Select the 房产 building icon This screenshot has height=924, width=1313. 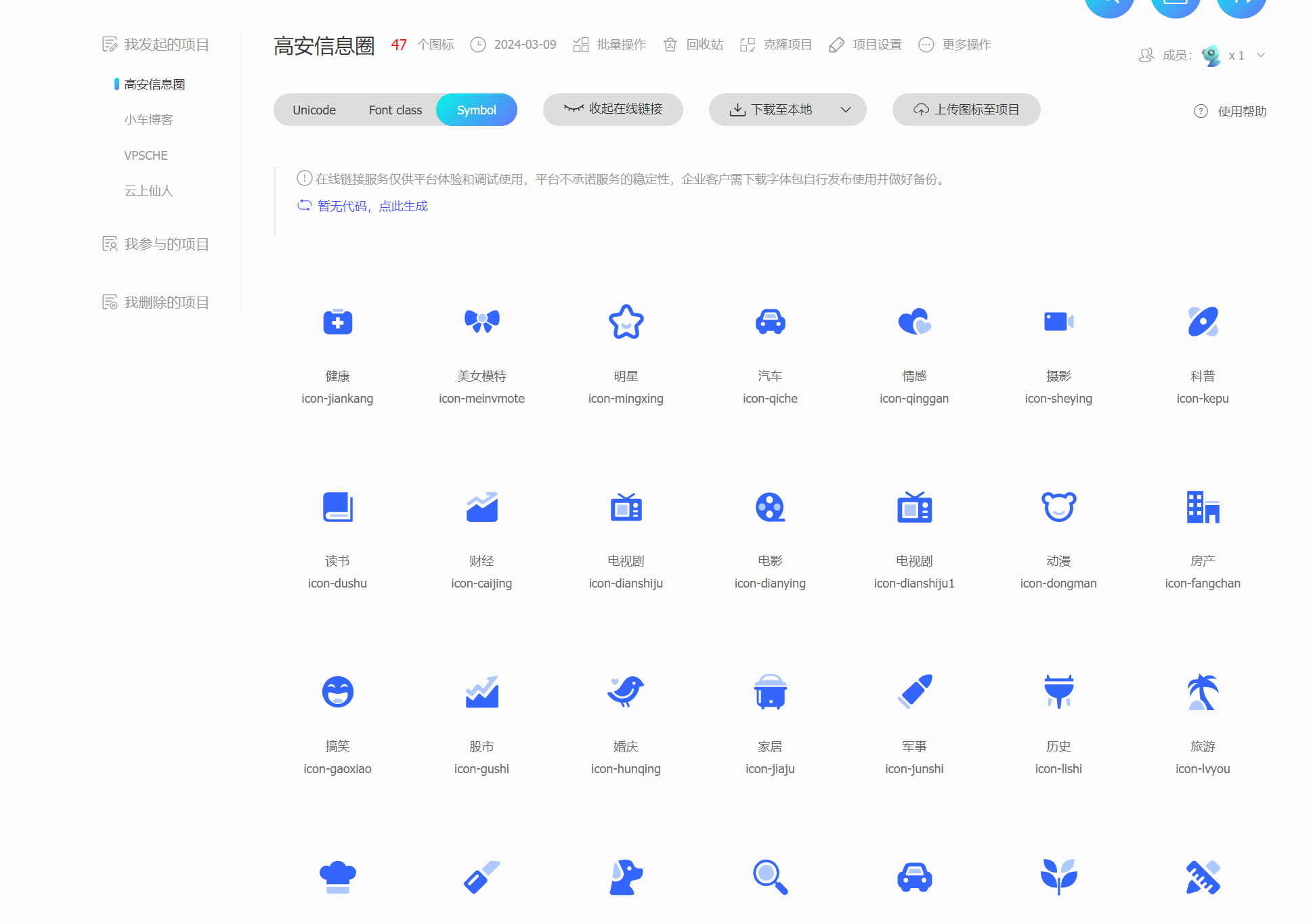pyautogui.click(x=1203, y=507)
